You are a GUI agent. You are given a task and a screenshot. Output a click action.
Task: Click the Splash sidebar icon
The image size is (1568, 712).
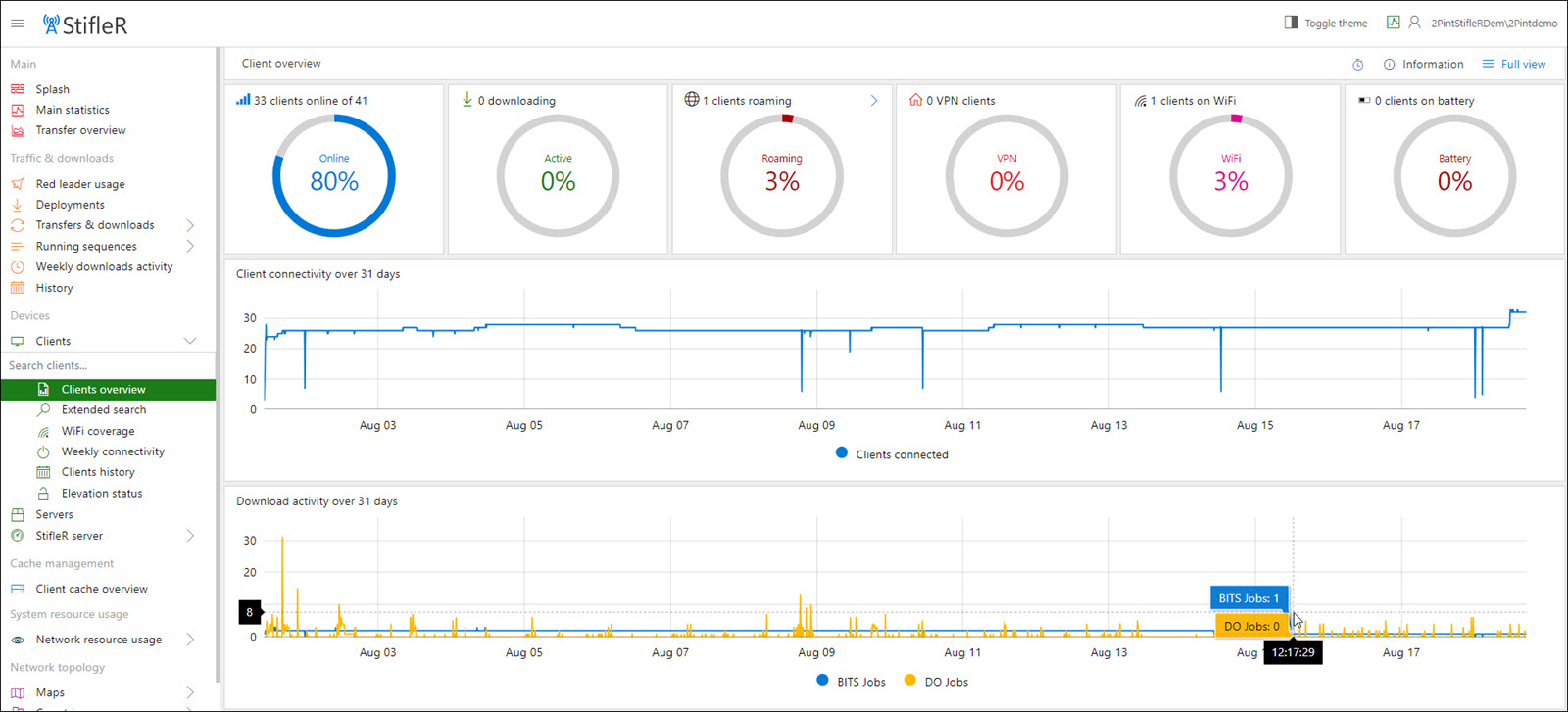(x=18, y=89)
